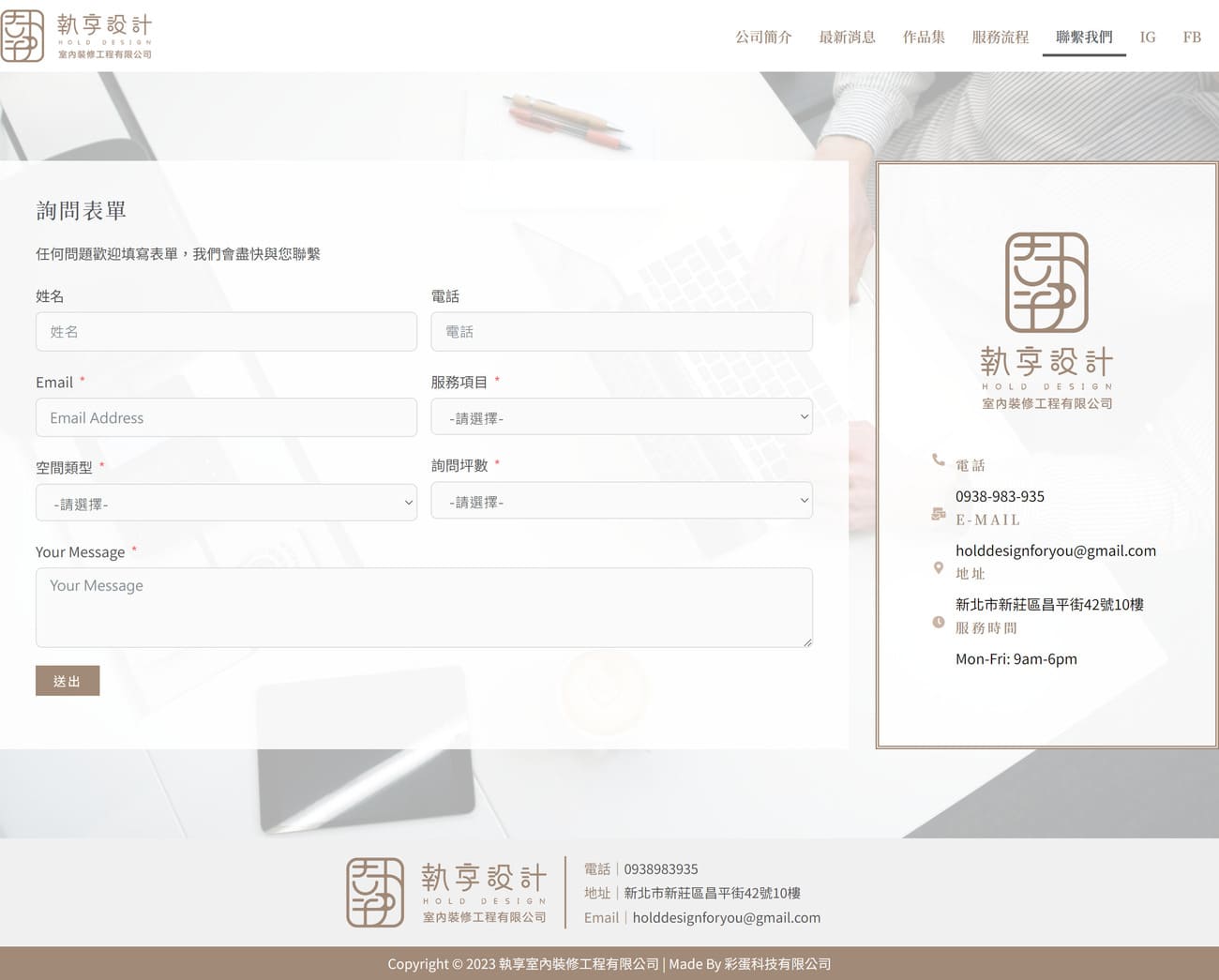The height and width of the screenshot is (980, 1219).
Task: Click the E-MAIL icon in contact card
Action: click(938, 514)
